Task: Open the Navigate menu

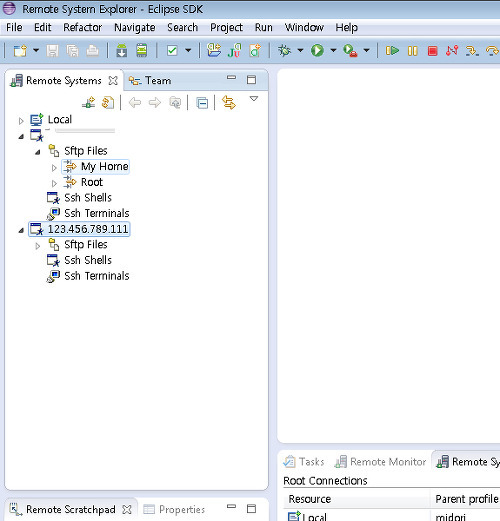Action: pos(135,27)
